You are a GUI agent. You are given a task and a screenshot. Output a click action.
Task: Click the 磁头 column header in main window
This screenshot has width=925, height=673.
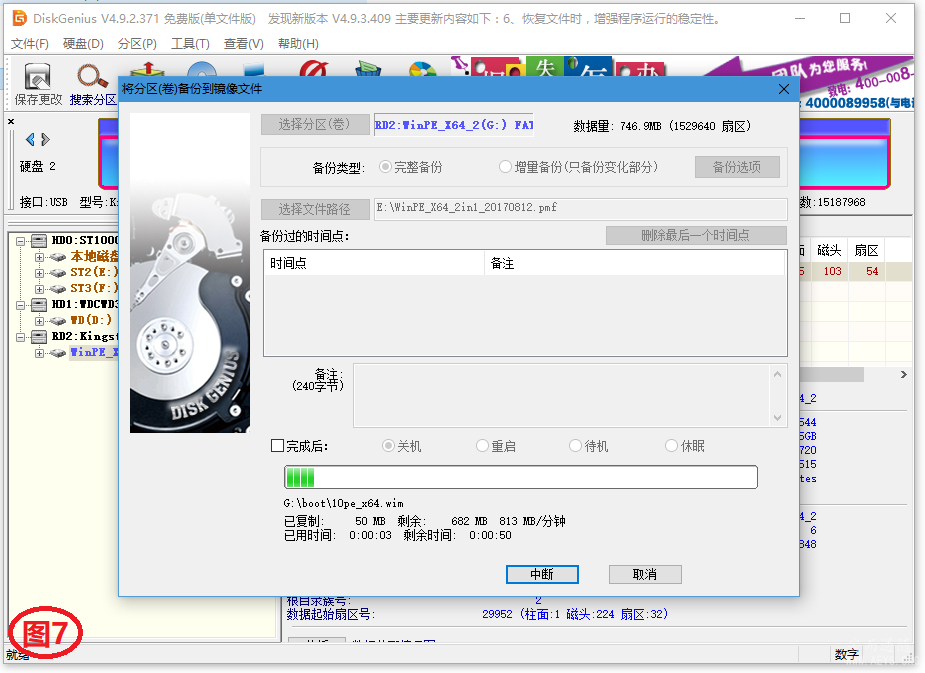pyautogui.click(x=829, y=251)
